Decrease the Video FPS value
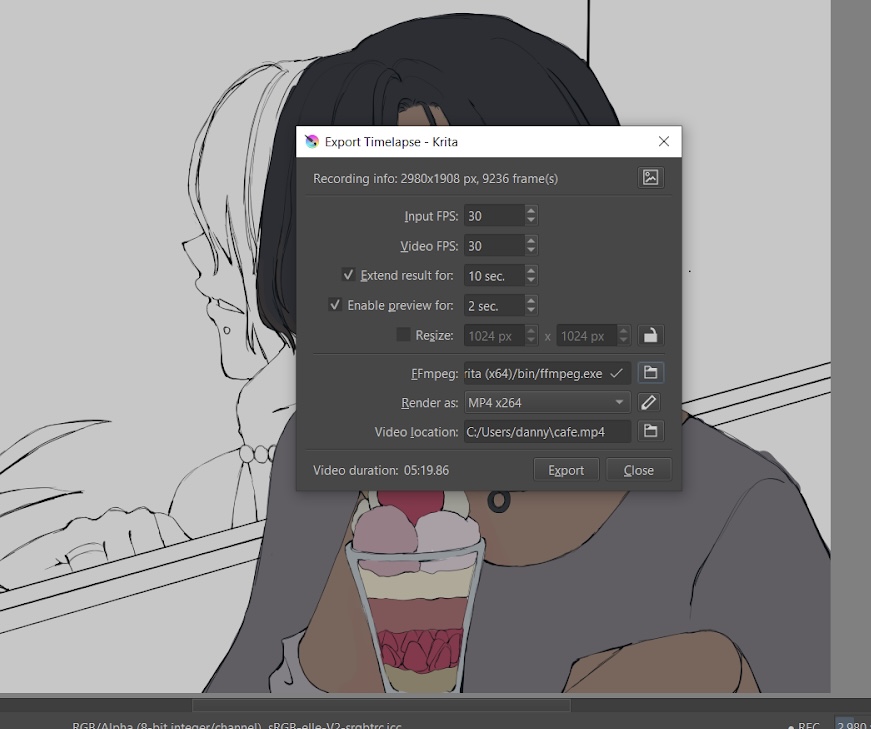Screen dimensions: 871x729 click(531, 250)
